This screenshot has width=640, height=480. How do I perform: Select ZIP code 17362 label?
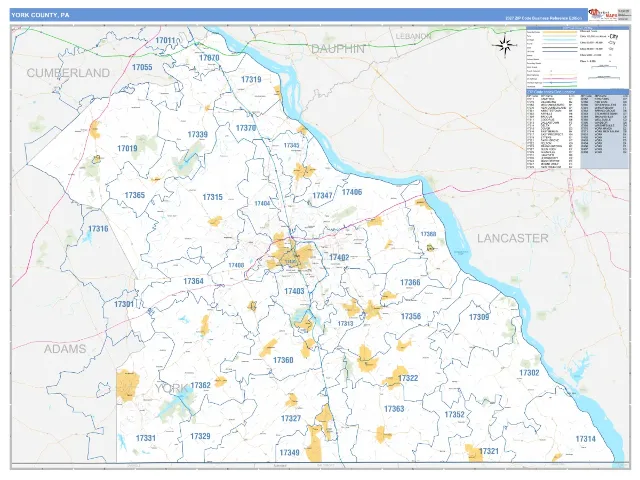pyautogui.click(x=200, y=385)
